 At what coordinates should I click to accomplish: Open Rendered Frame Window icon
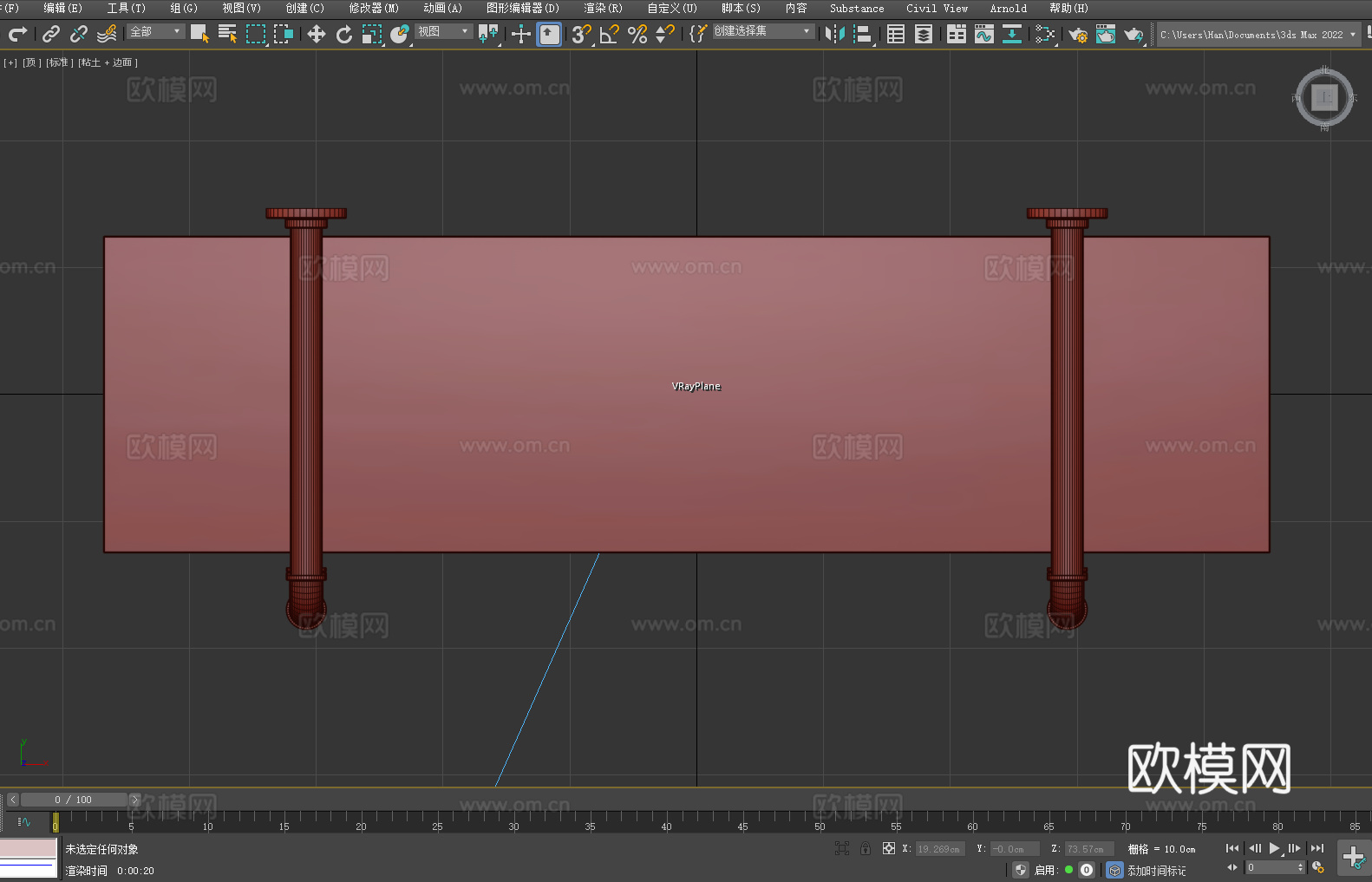1106,34
